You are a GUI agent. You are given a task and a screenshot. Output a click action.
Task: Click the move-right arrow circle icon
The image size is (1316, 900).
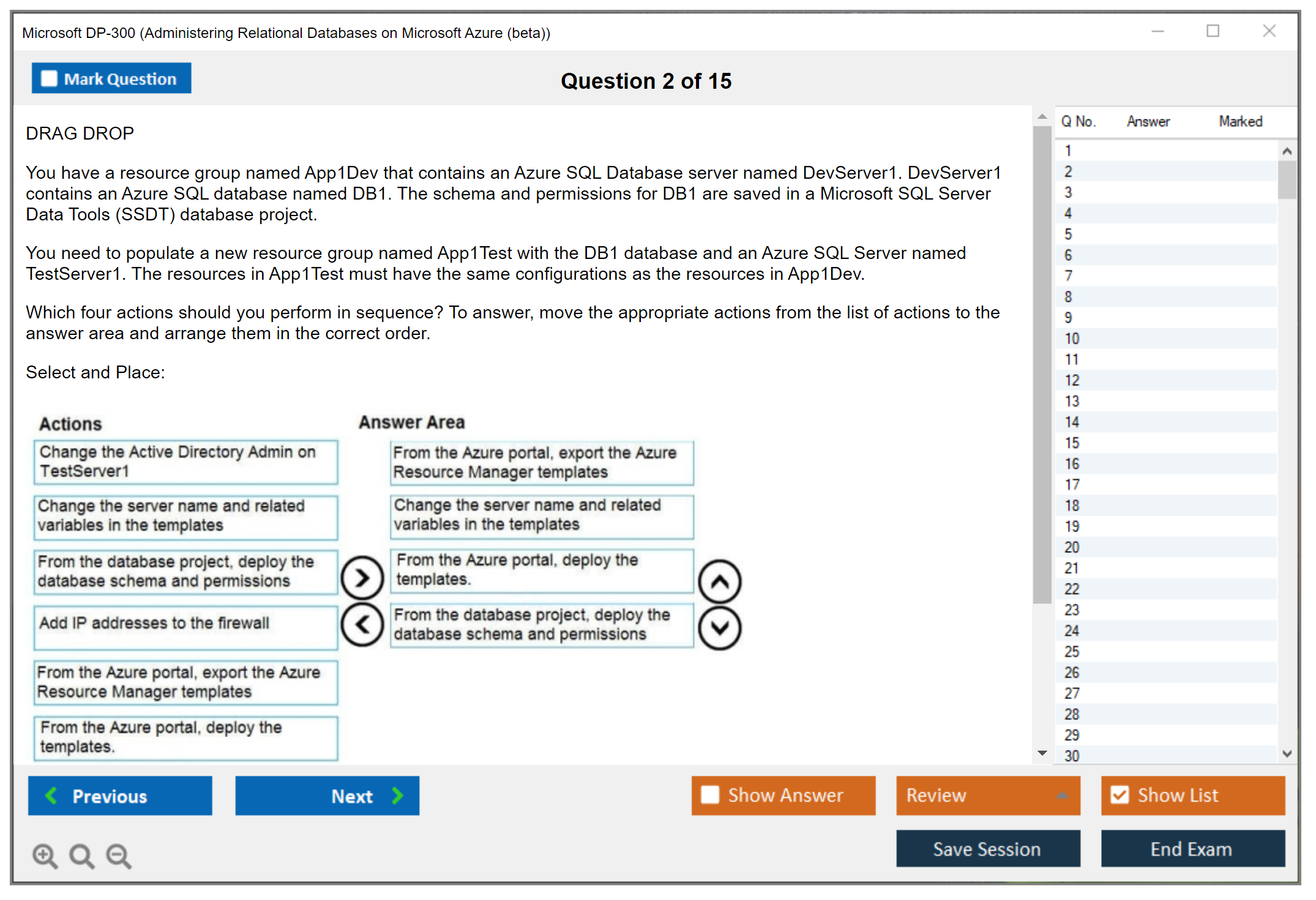point(362,578)
